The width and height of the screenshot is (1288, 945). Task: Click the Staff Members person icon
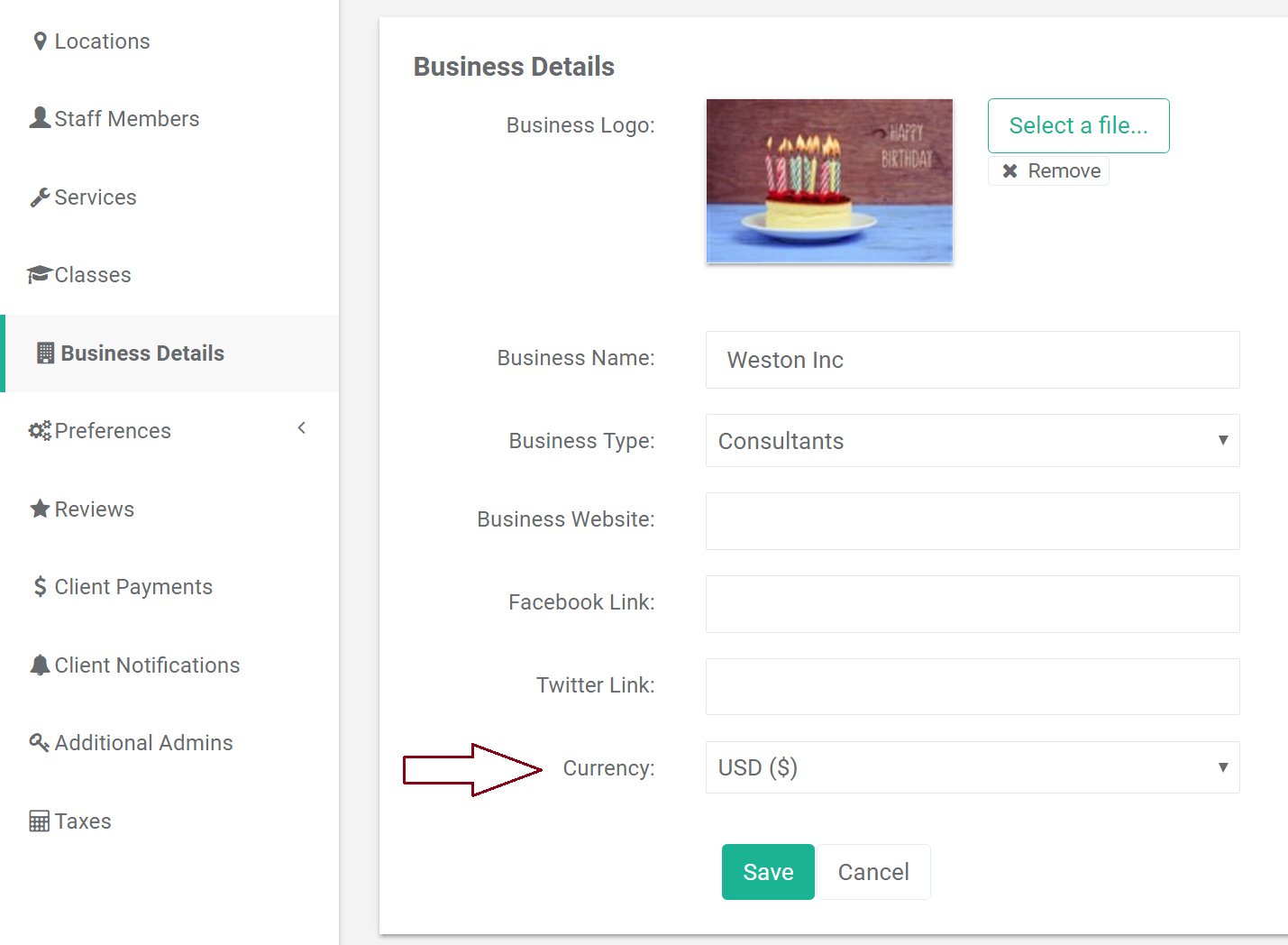(40, 118)
